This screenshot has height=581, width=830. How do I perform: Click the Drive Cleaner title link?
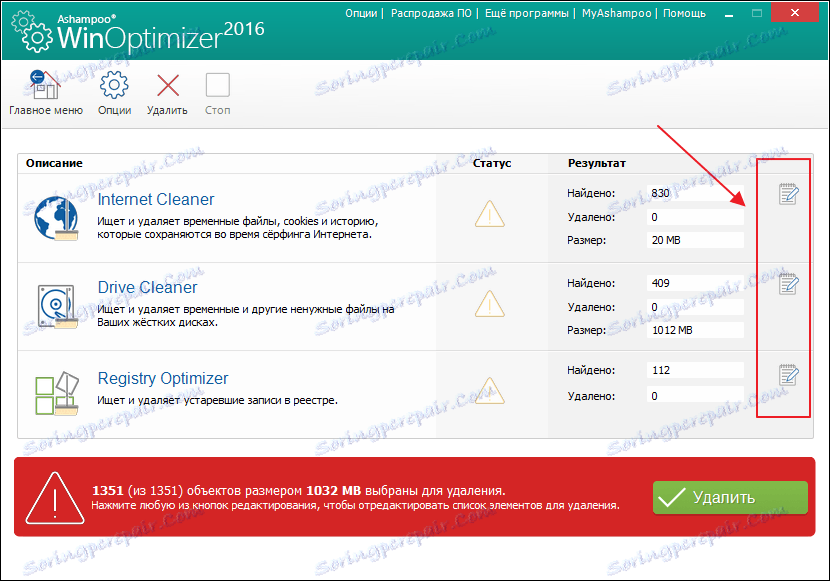tap(147, 287)
